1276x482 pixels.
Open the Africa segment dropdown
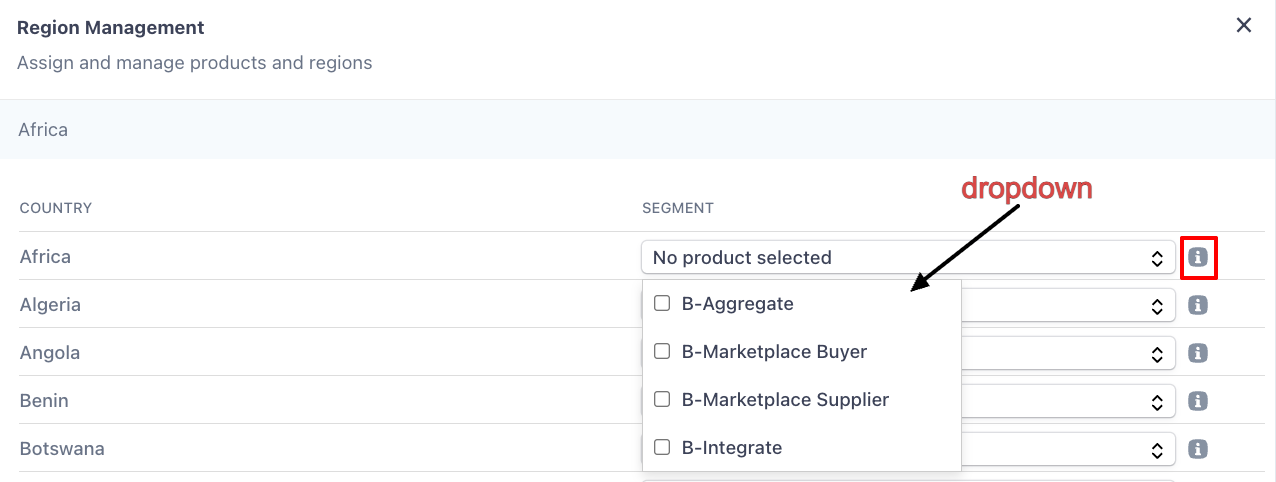[907, 258]
